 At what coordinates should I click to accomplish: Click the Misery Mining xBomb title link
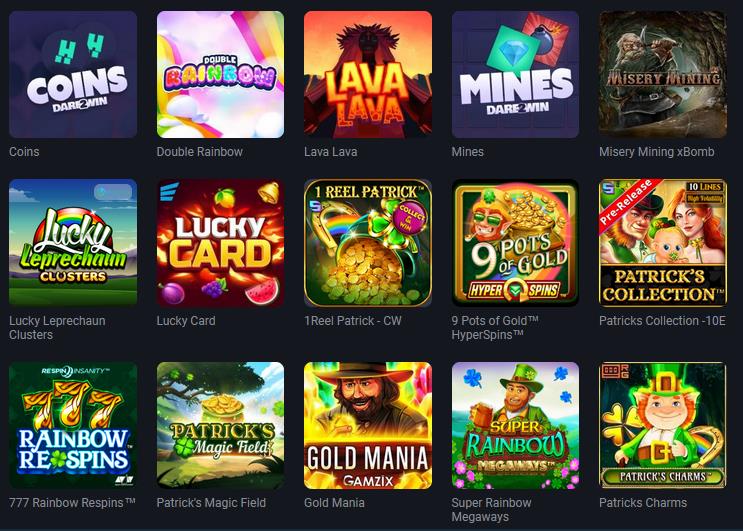coord(656,152)
